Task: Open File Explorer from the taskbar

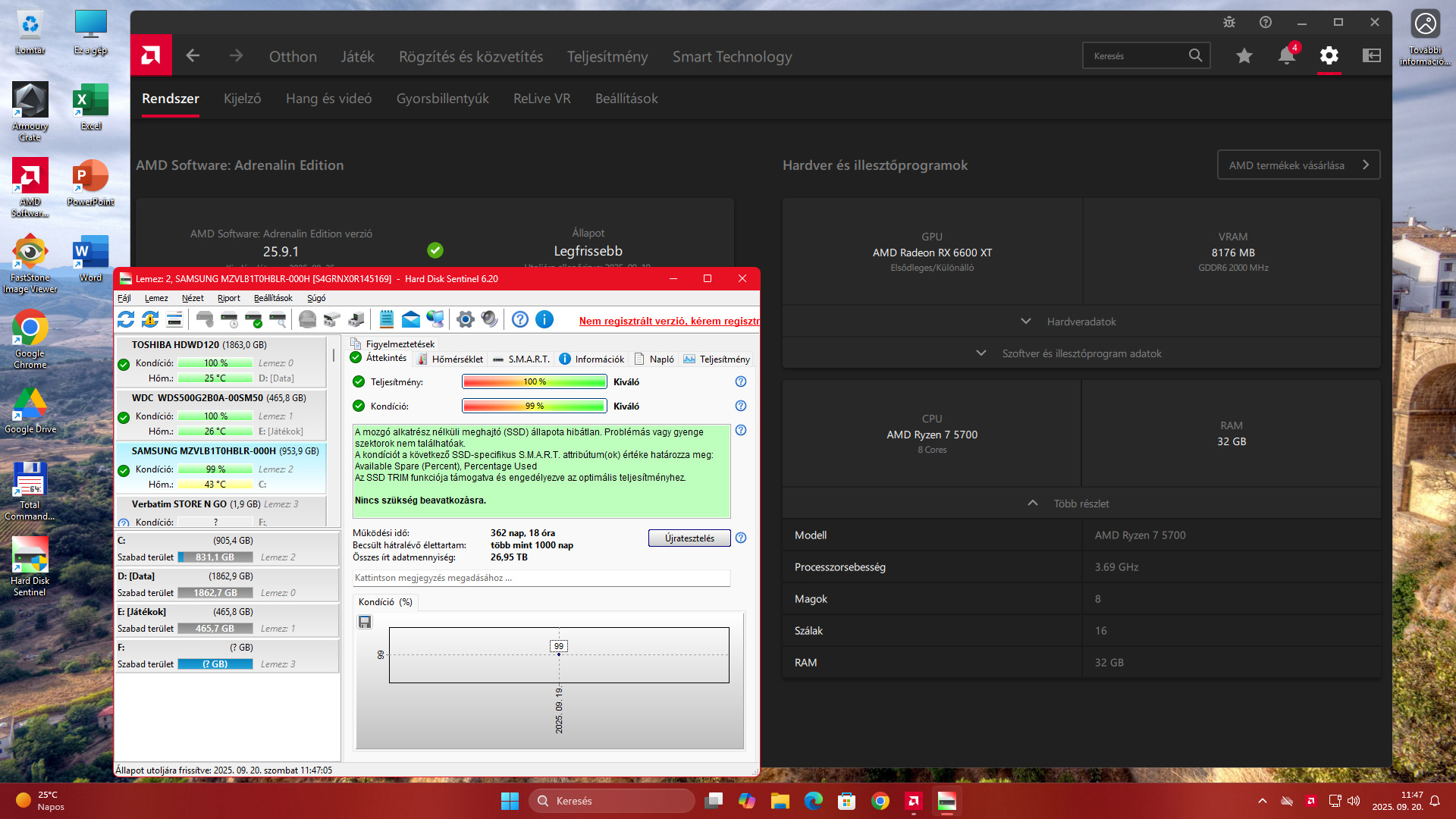Action: (x=780, y=801)
